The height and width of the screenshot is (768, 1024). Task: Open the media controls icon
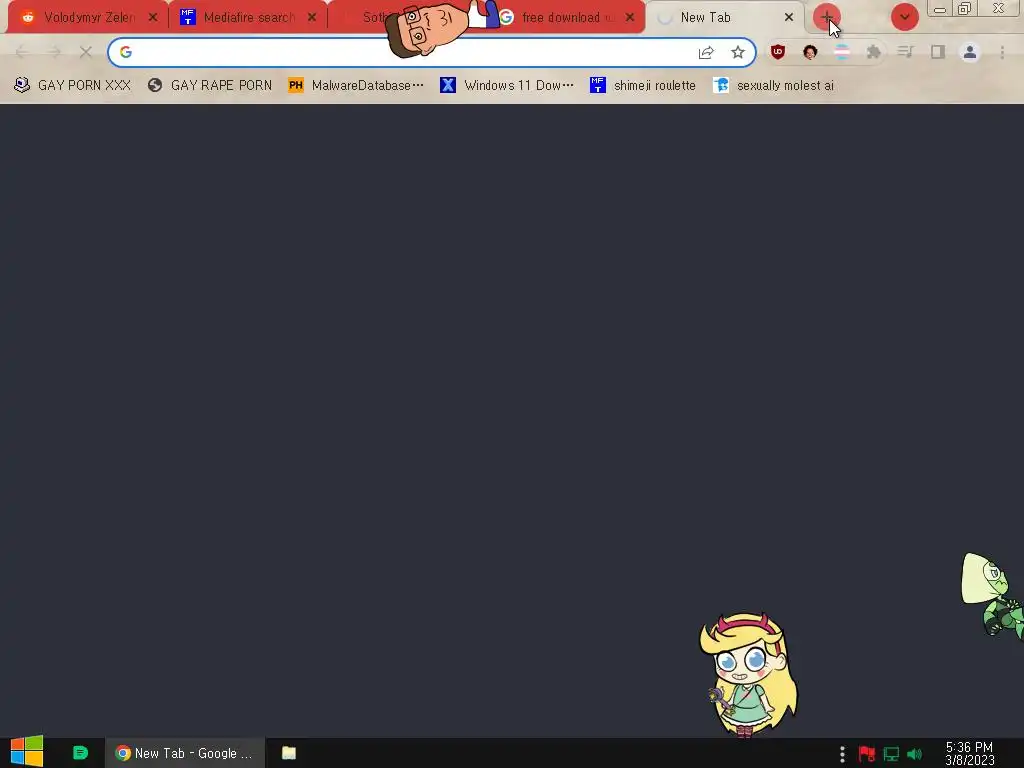(906, 52)
